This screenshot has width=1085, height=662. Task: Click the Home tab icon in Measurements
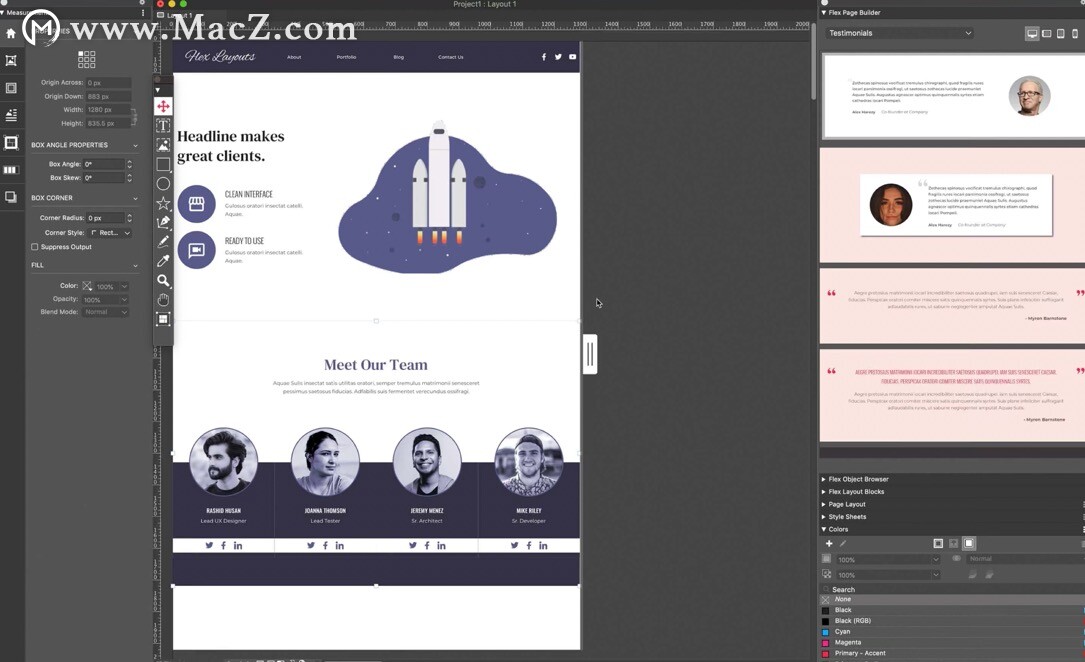(11, 33)
